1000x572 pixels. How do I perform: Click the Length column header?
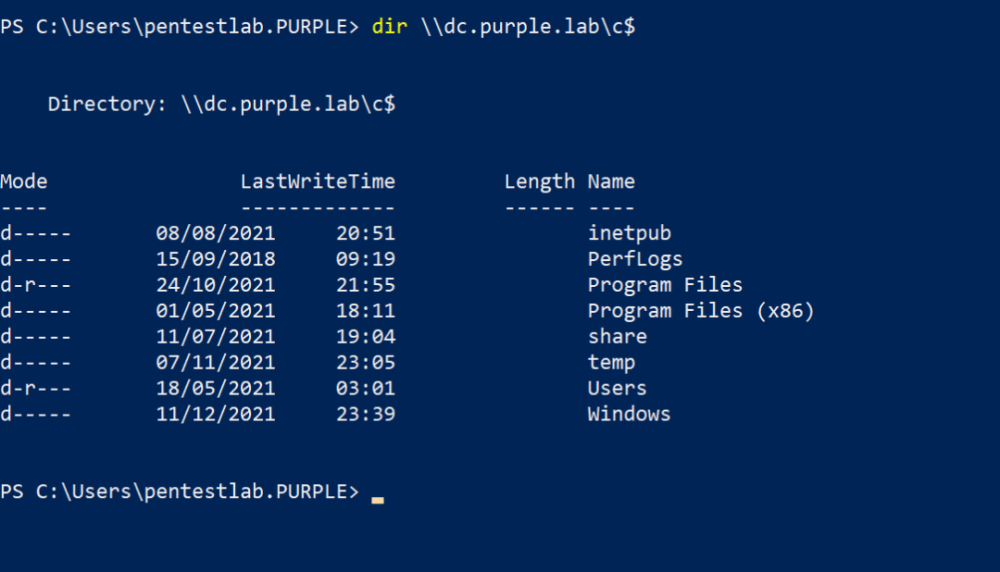click(x=539, y=182)
